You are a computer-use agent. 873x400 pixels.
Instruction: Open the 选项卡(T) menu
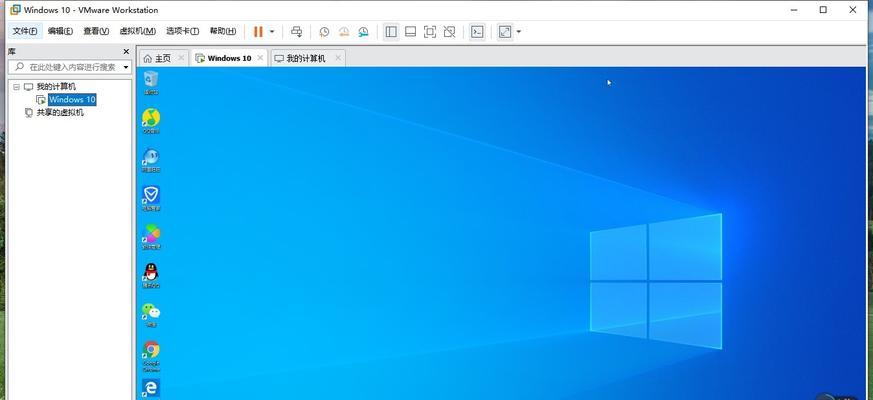182,31
